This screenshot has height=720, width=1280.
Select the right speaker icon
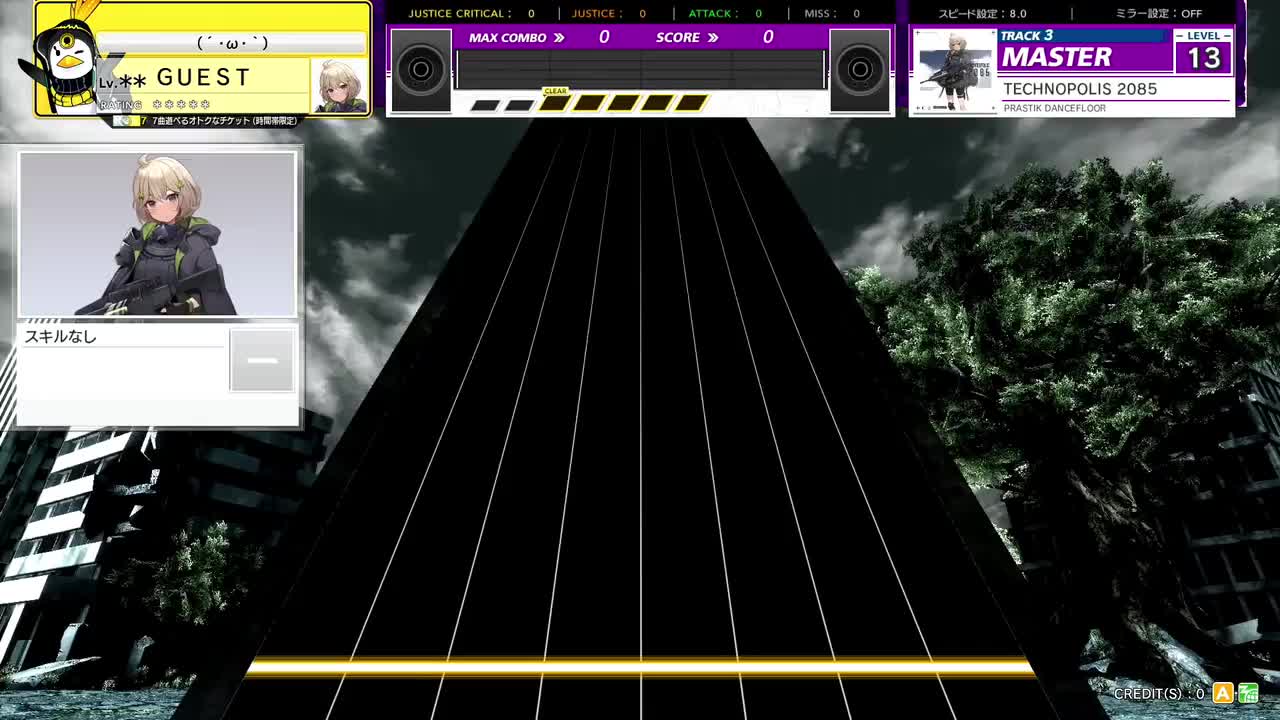859,70
